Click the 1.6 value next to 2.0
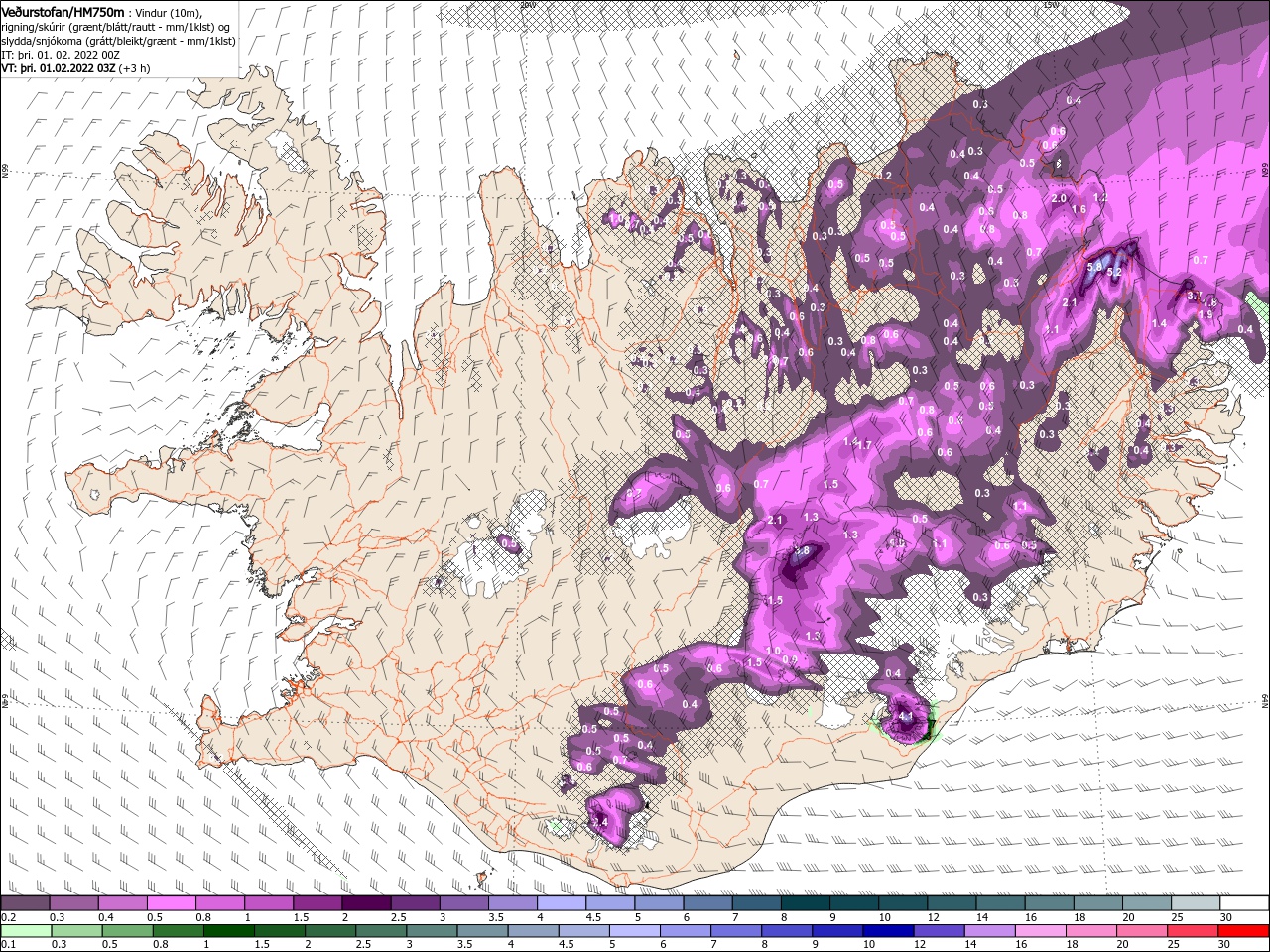The width and height of the screenshot is (1270, 952). point(1079,209)
